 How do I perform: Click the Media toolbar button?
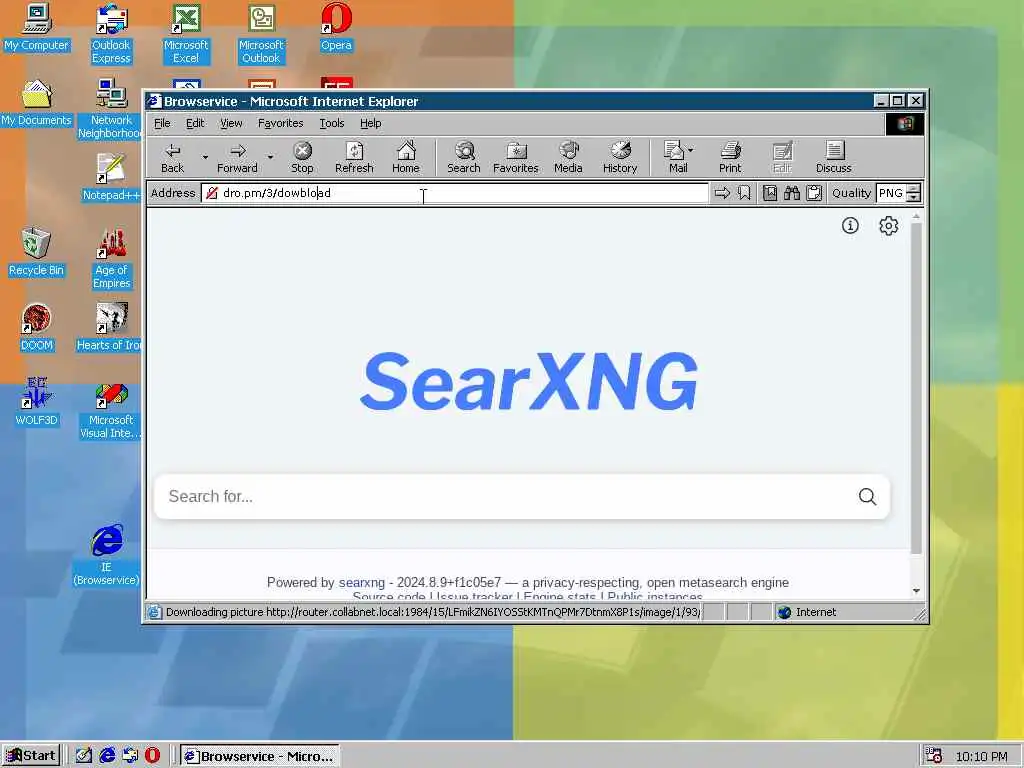[x=568, y=157]
